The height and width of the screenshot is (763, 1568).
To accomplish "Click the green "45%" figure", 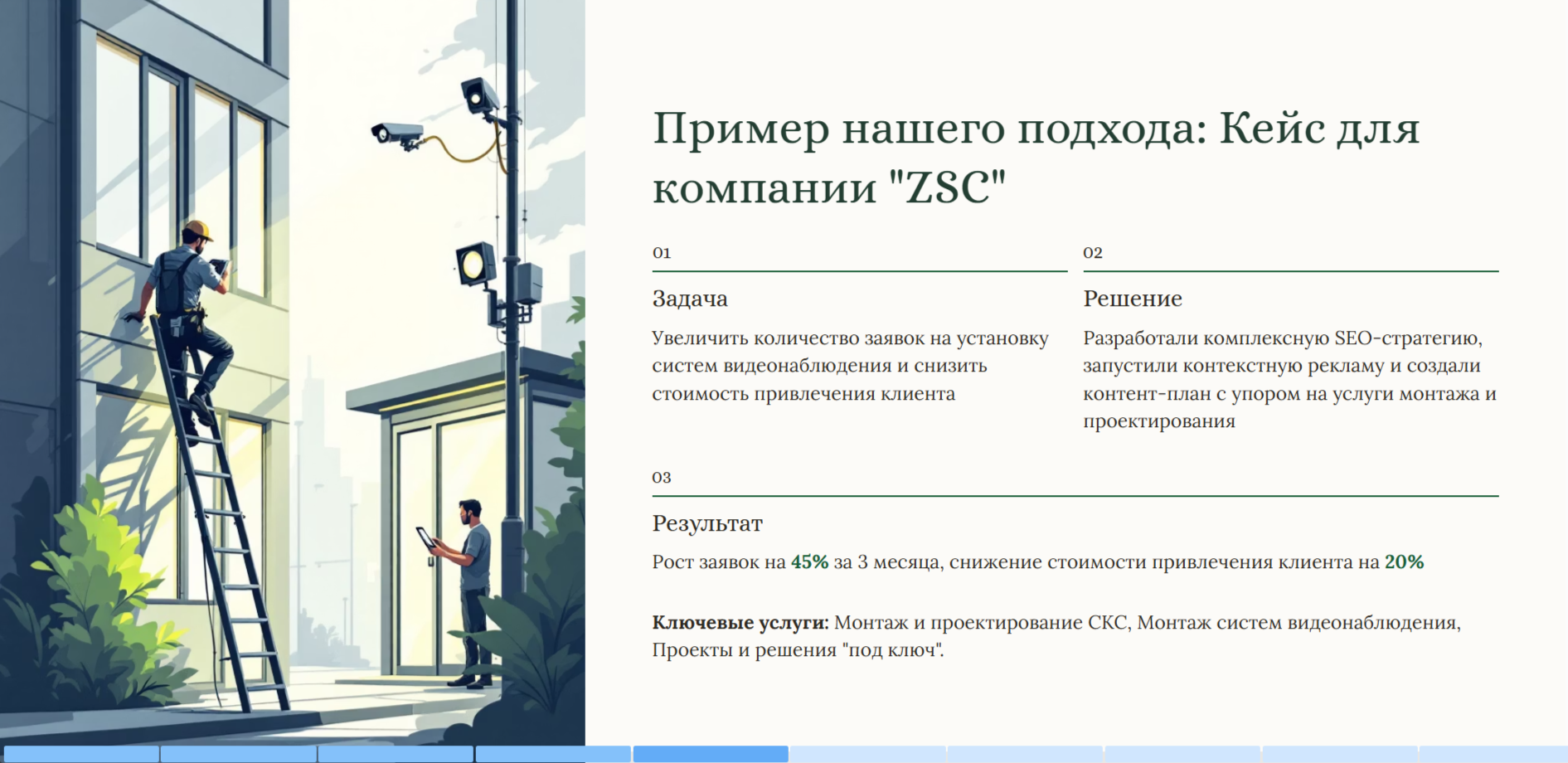I will click(809, 562).
